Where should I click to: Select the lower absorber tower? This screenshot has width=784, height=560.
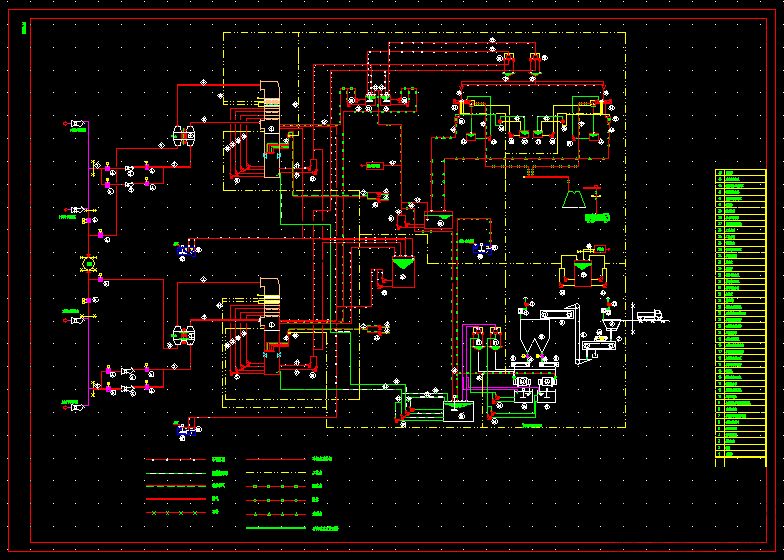tap(270, 326)
